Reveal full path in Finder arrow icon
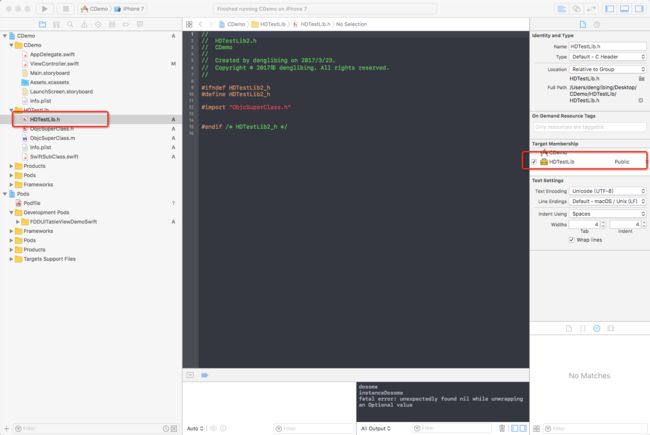Viewport: 650px width, 435px height. pos(641,100)
